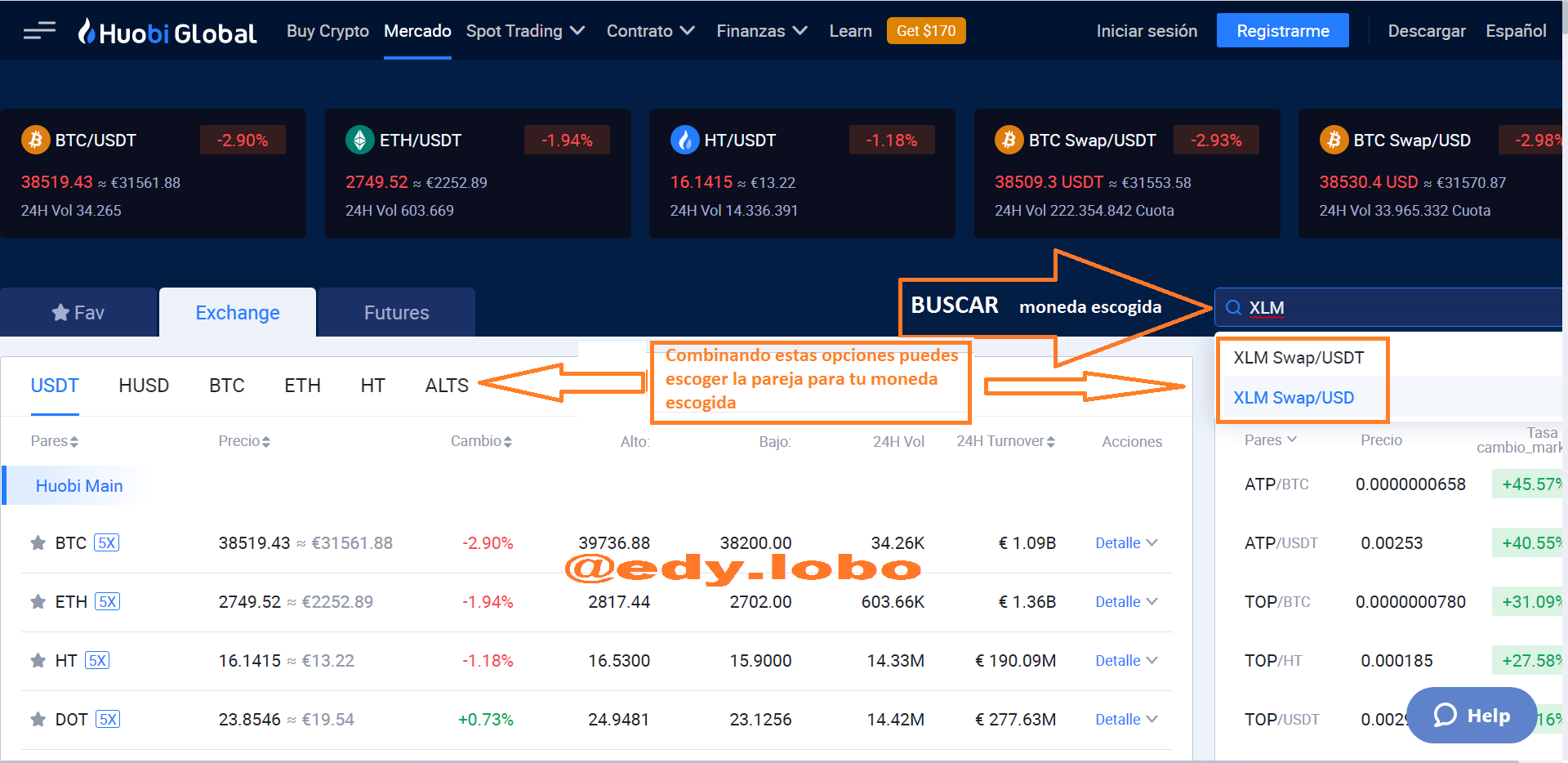
Task: Choose XLM Swap/USDT search suggestion
Action: click(1298, 358)
